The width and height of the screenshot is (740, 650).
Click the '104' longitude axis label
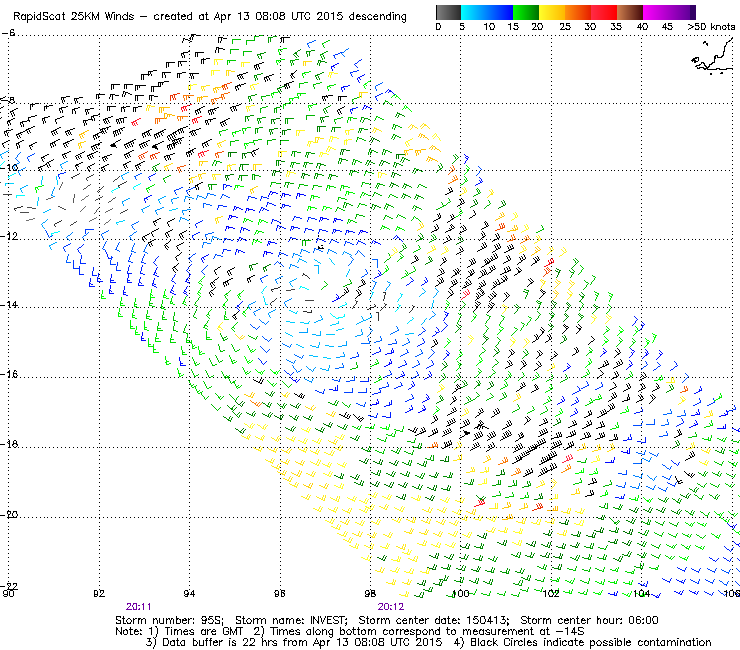tap(642, 593)
